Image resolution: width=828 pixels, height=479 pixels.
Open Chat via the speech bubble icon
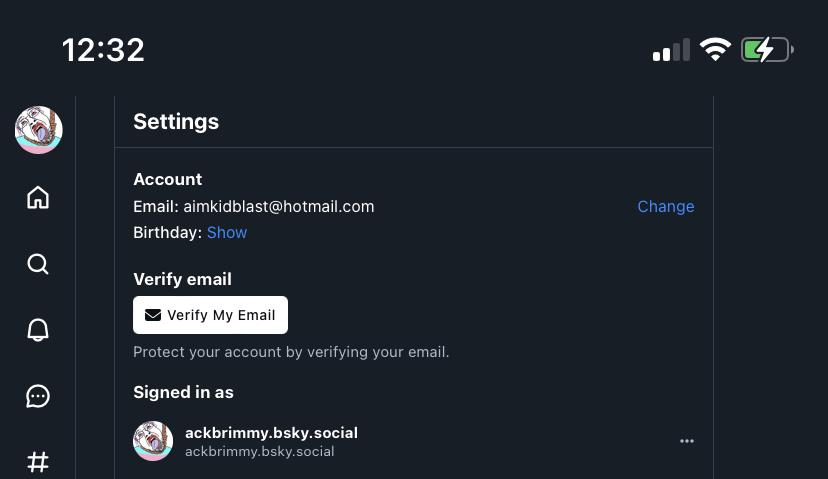coord(38,396)
